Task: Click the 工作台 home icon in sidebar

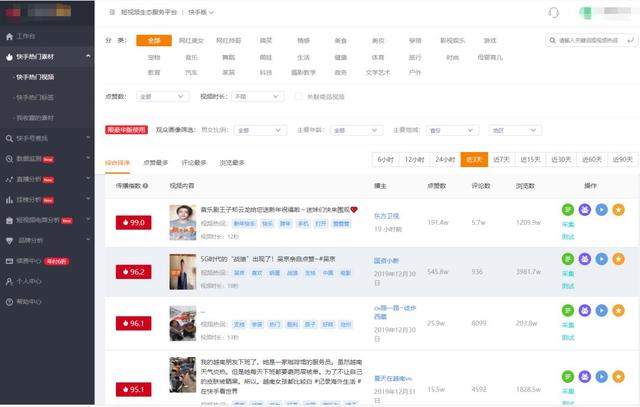Action: 8,35
